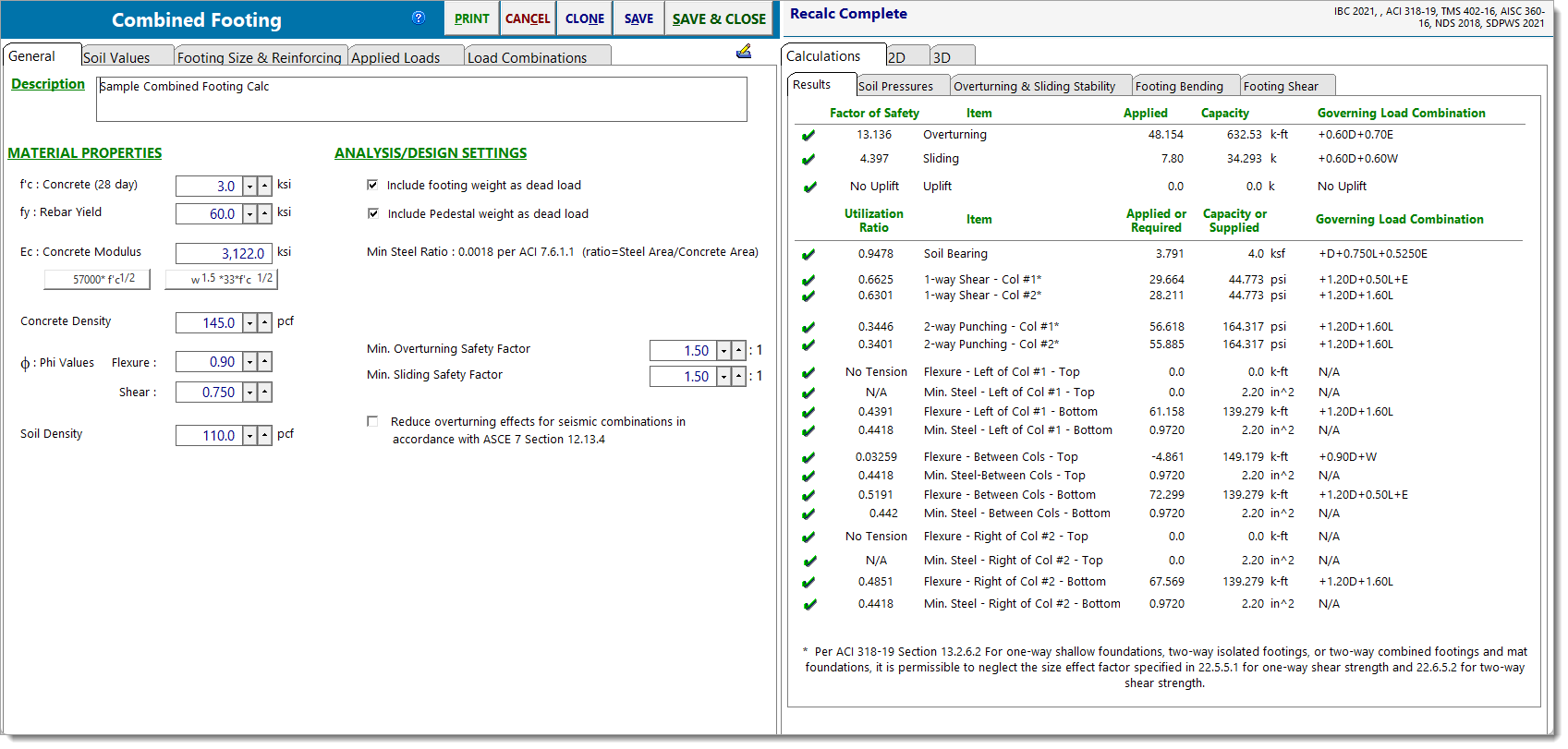Click the pencil edit icon above description
The image size is (1568, 749).
(x=744, y=52)
